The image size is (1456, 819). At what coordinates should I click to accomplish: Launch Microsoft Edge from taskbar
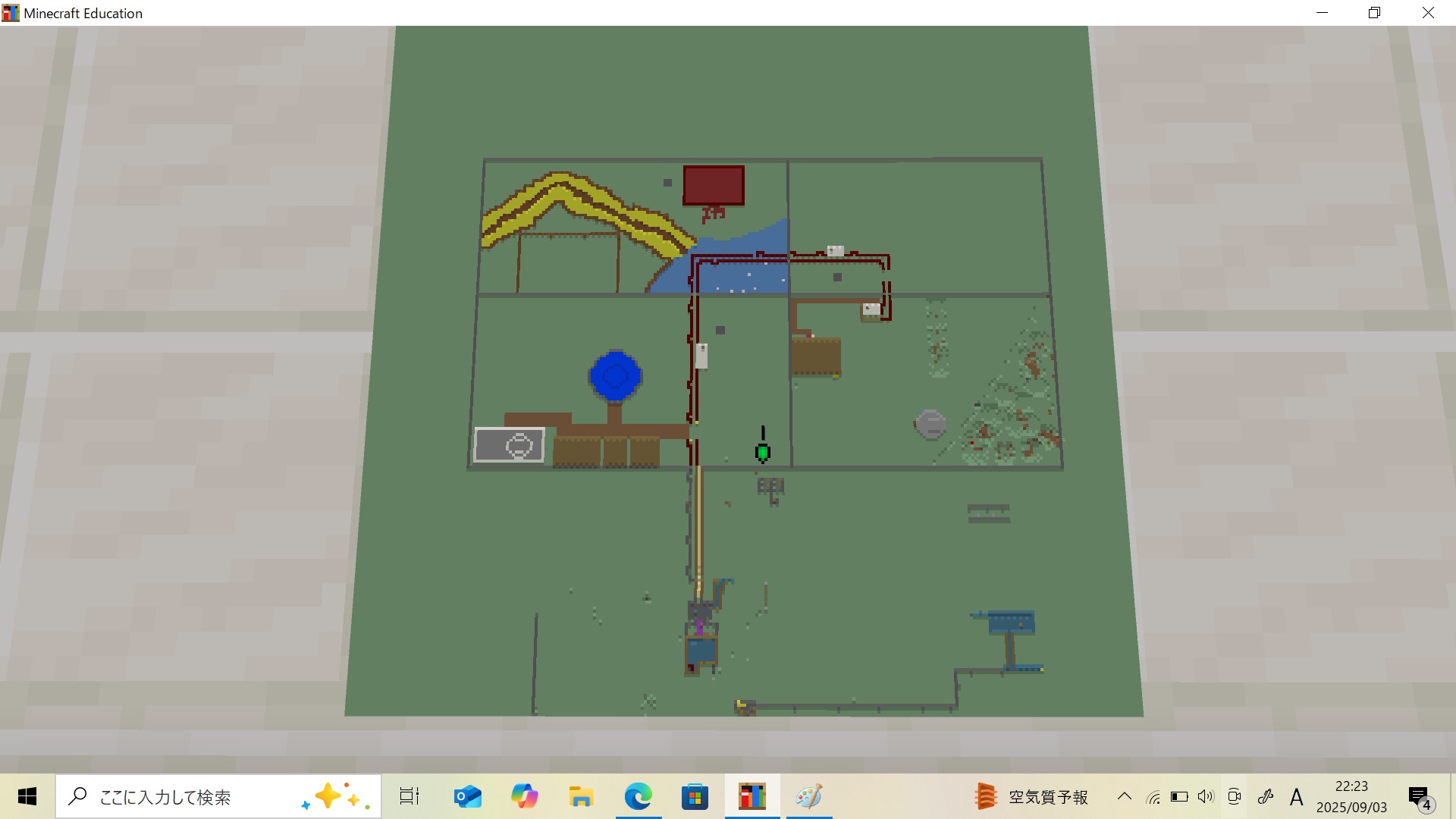tap(638, 797)
